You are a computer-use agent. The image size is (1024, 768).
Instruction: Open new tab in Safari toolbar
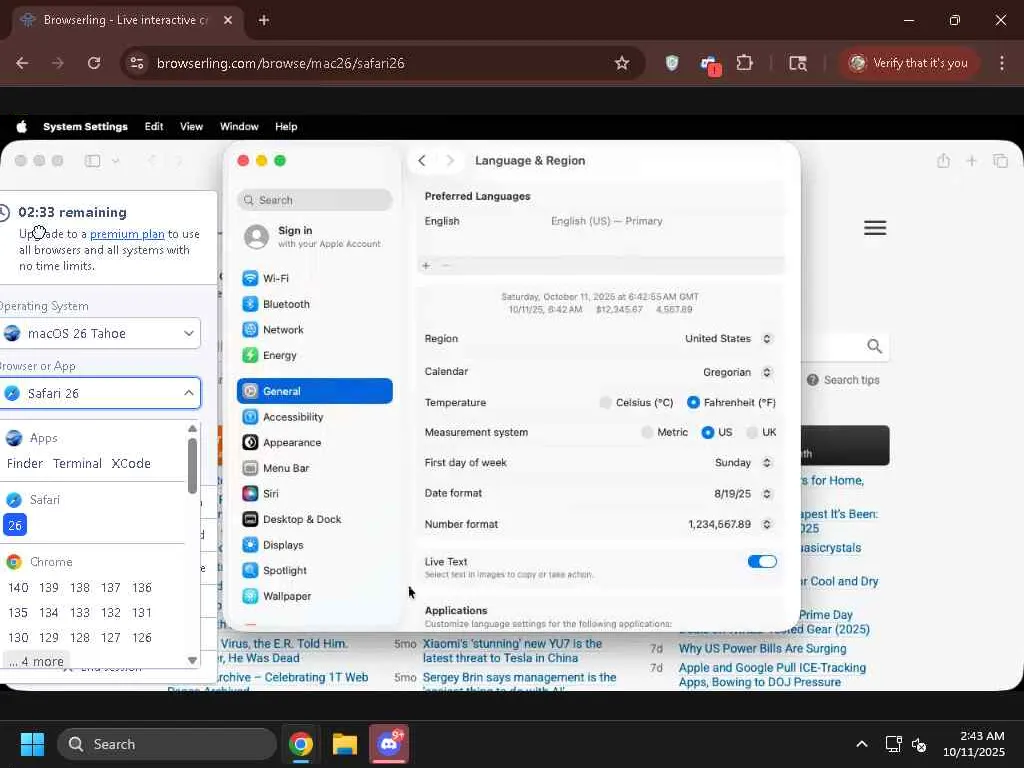(971, 161)
